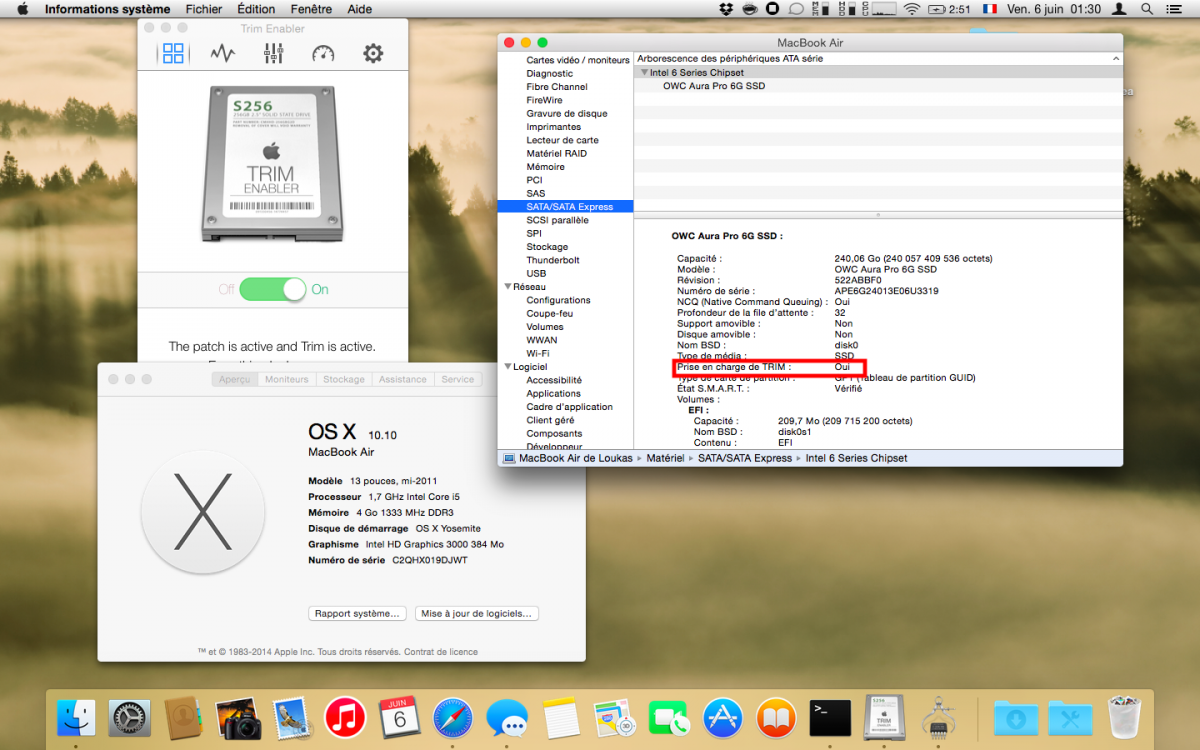Select Wi-Fi under Réseau
The image size is (1200, 750).
[x=537, y=353]
